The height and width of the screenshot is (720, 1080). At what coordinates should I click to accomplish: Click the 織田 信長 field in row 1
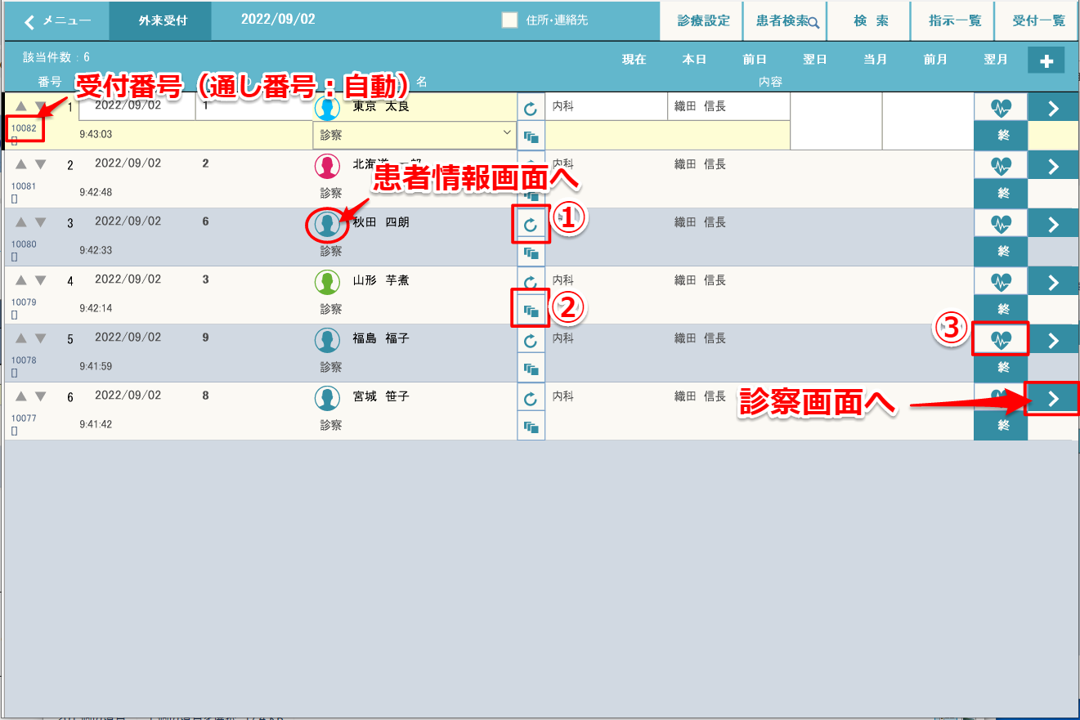point(729,107)
